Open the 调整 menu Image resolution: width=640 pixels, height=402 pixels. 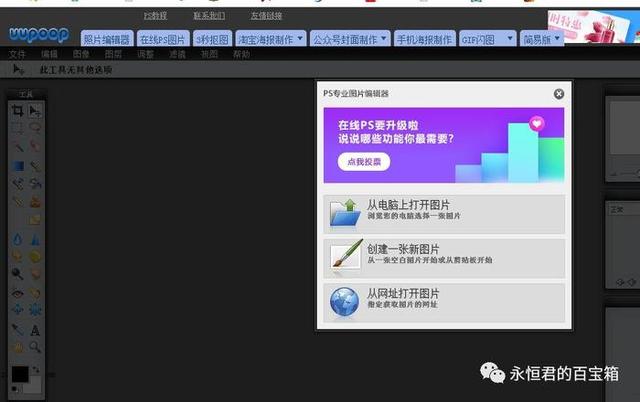145,54
